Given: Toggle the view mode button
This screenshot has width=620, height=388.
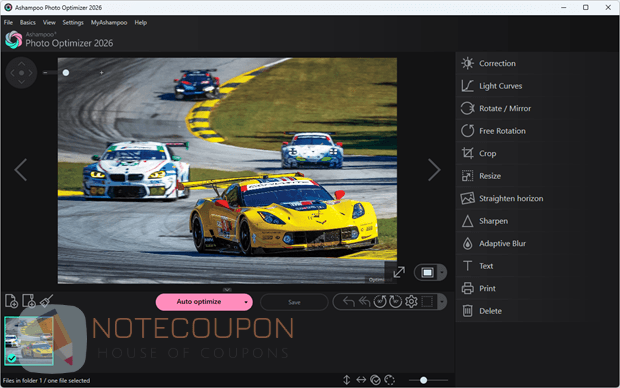Looking at the screenshot, I should pos(427,273).
